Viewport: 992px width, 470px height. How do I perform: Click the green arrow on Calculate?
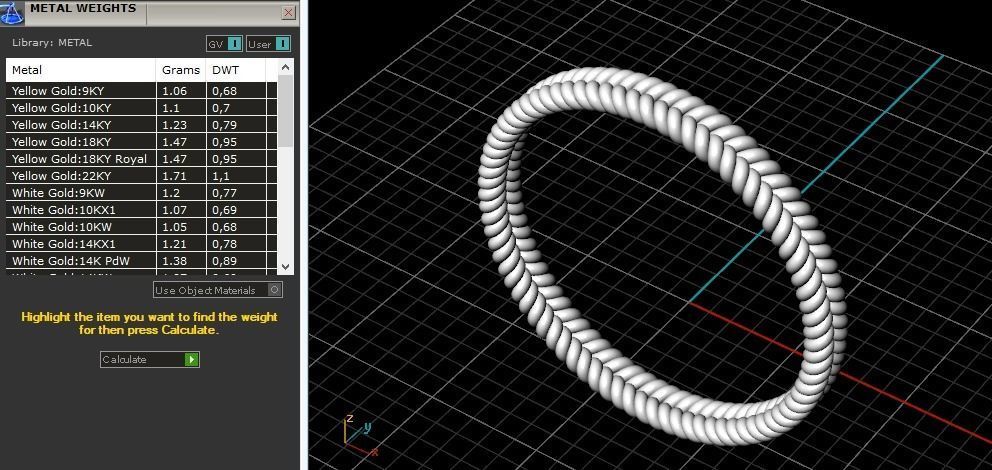(x=192, y=359)
